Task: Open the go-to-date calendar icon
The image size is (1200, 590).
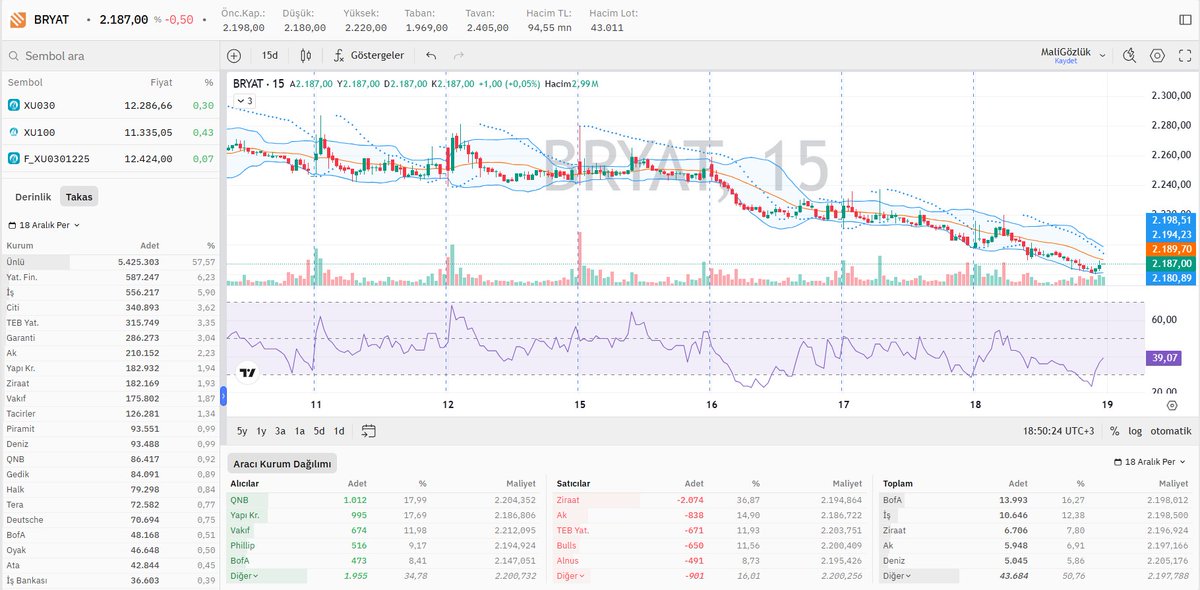Action: (x=368, y=431)
